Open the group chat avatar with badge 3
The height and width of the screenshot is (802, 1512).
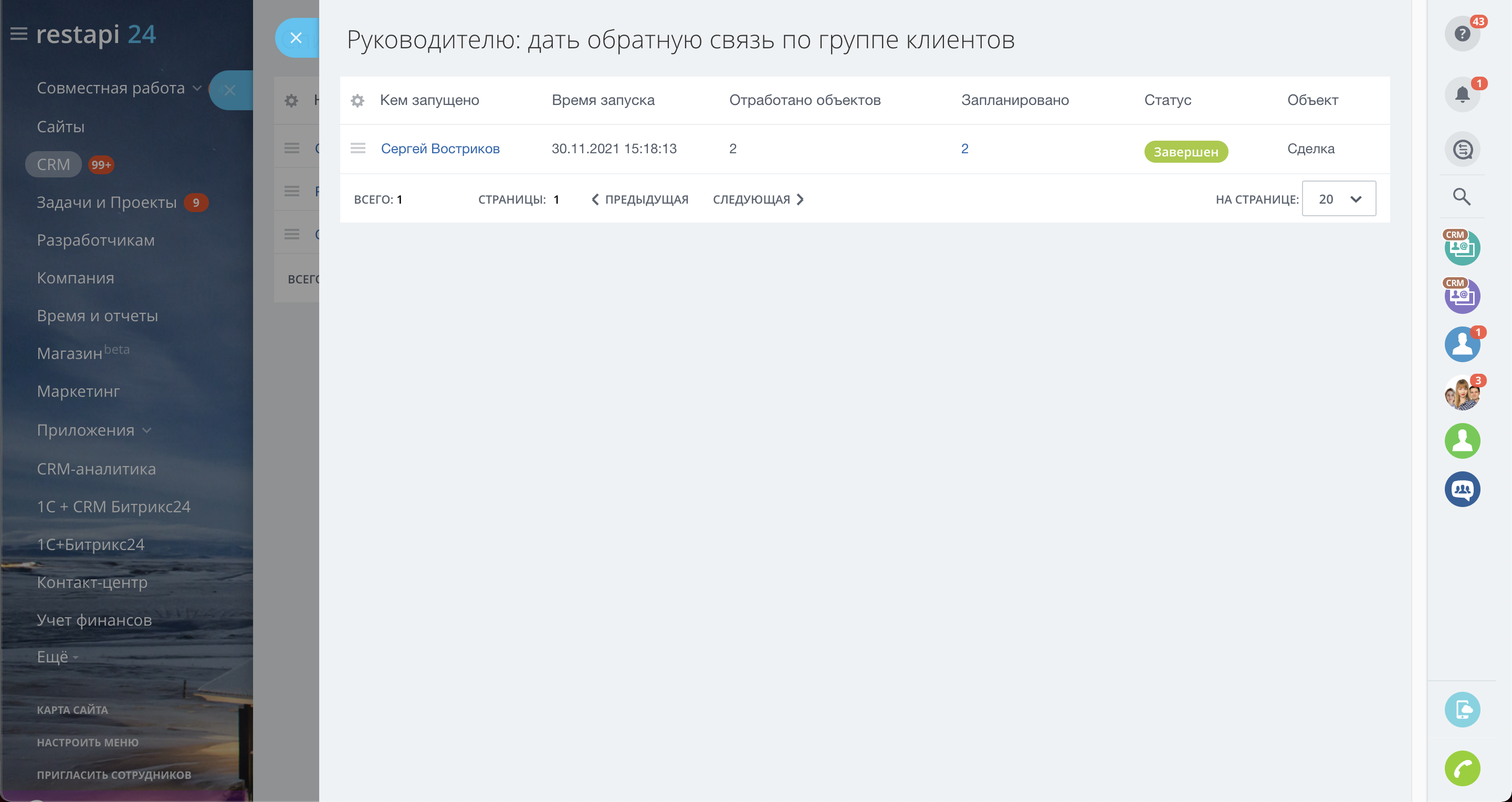pos(1462,393)
